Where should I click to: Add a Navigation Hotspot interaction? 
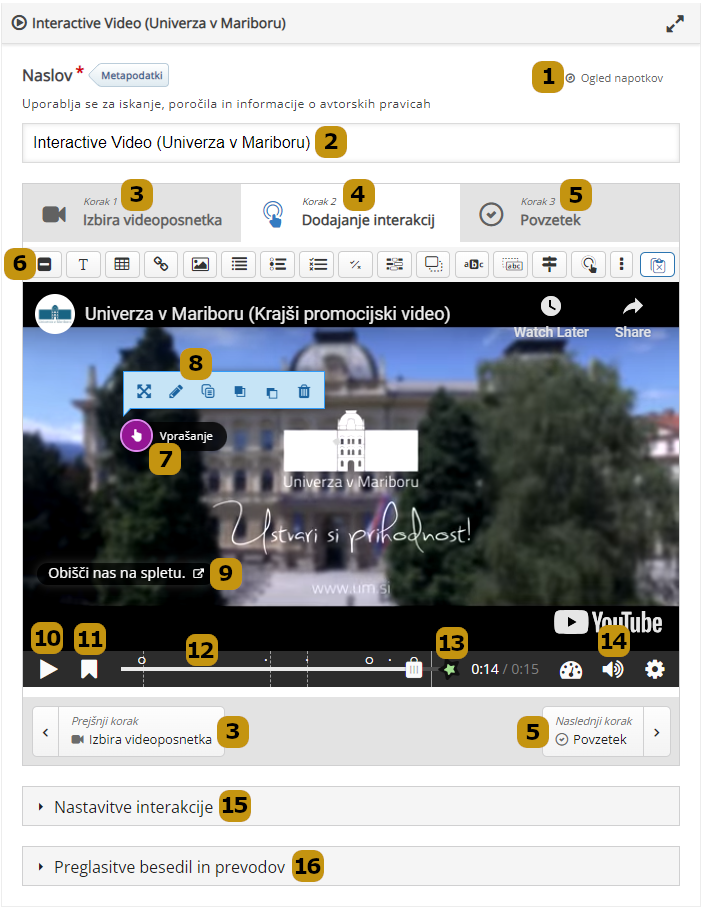point(588,265)
